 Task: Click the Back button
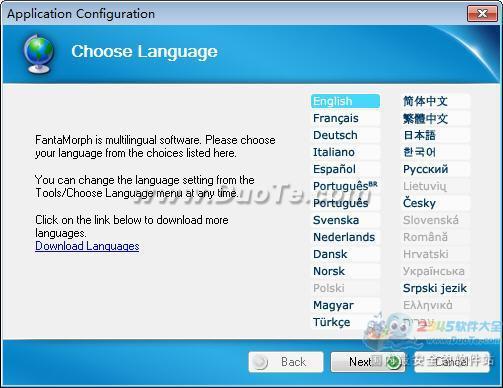(x=286, y=362)
